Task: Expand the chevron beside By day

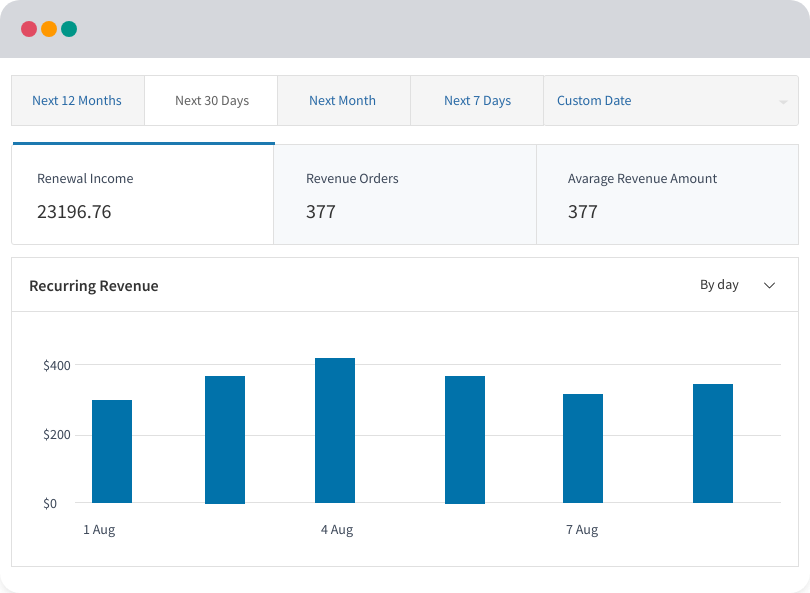Action: tap(769, 285)
